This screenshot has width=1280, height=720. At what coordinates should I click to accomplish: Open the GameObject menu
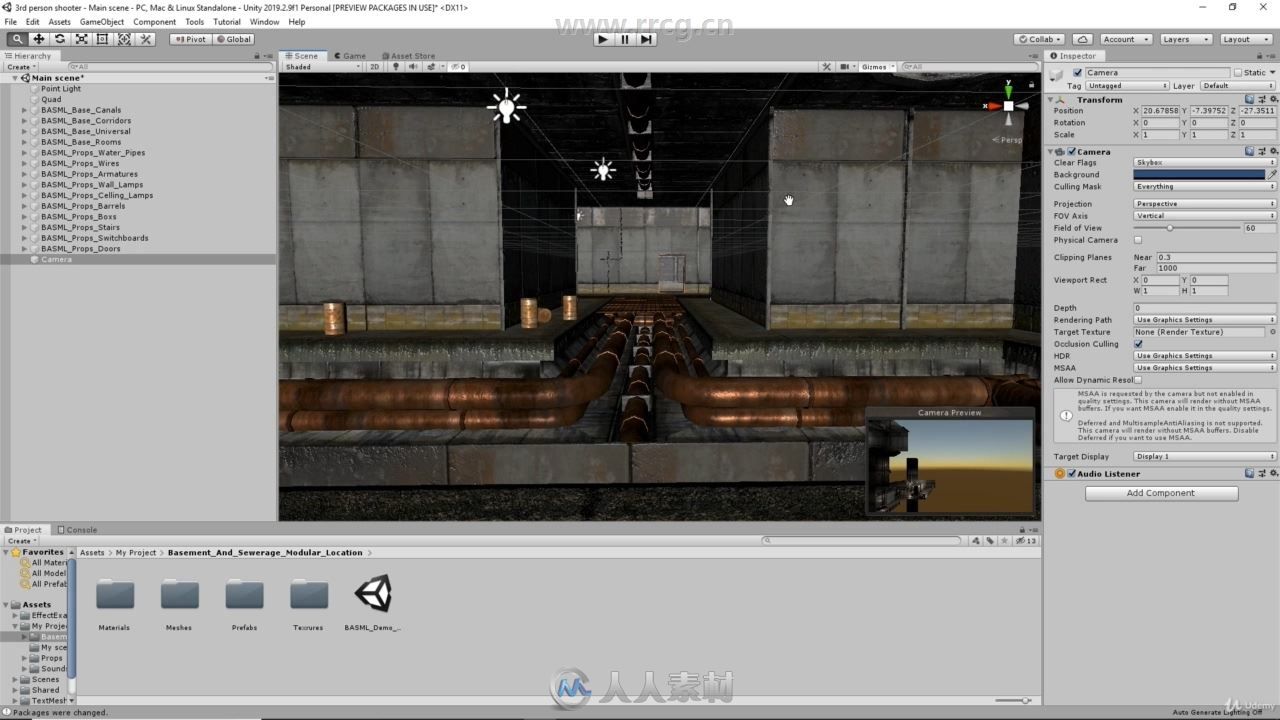point(102,22)
